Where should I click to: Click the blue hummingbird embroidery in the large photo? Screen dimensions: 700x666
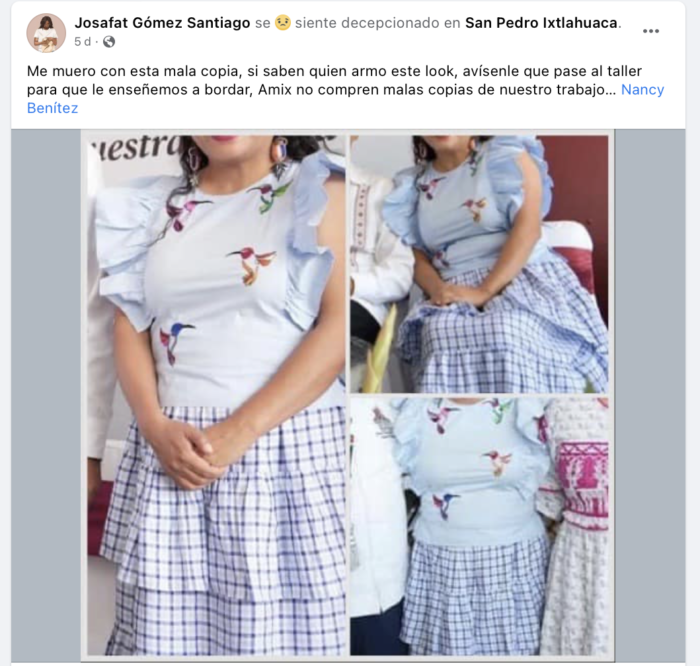pos(175,341)
